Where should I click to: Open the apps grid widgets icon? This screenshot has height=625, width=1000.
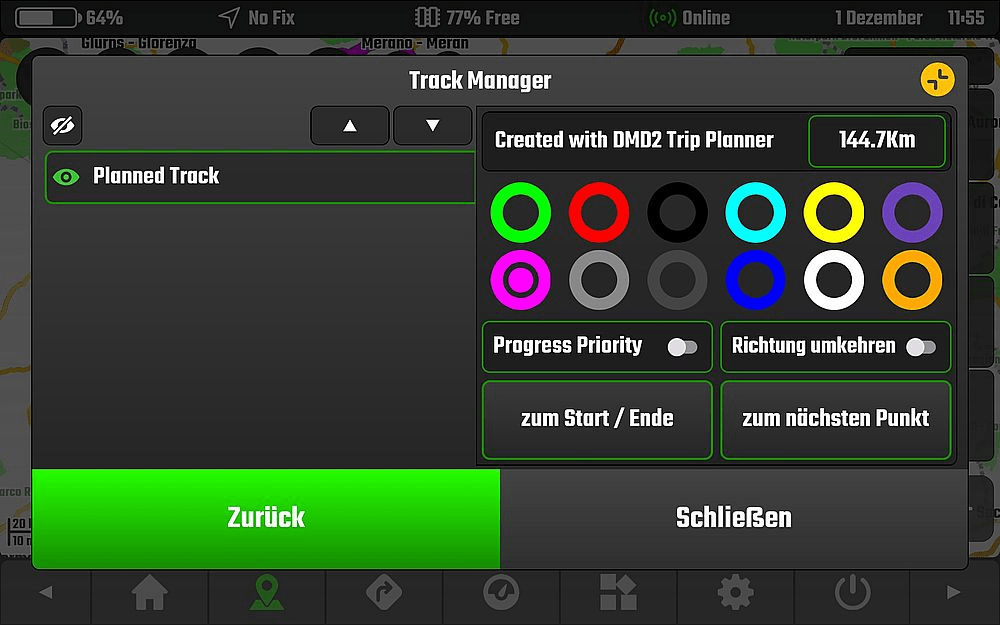pyautogui.click(x=618, y=592)
